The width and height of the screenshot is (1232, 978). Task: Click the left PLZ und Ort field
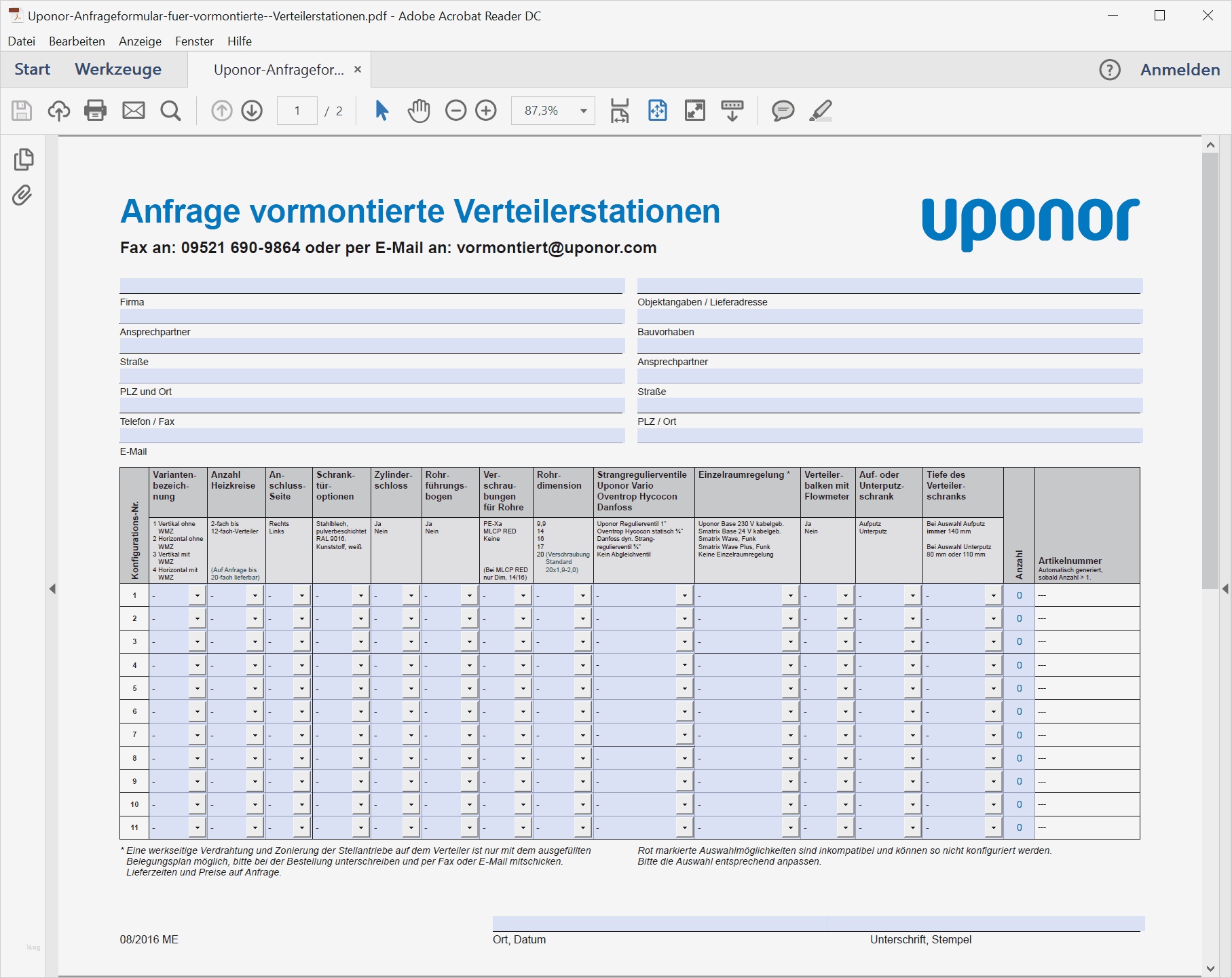(372, 375)
